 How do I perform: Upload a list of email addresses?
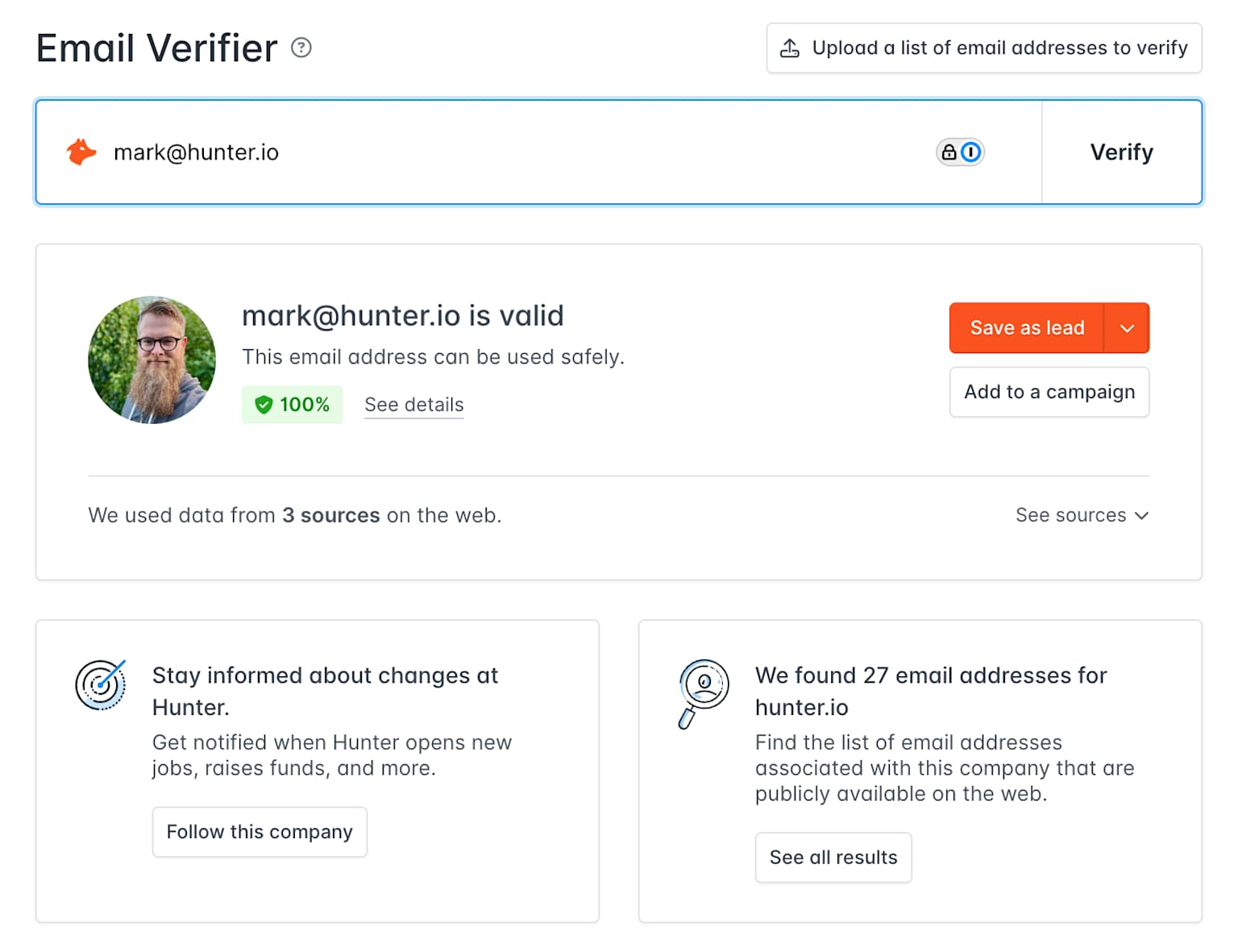pyautogui.click(x=999, y=48)
